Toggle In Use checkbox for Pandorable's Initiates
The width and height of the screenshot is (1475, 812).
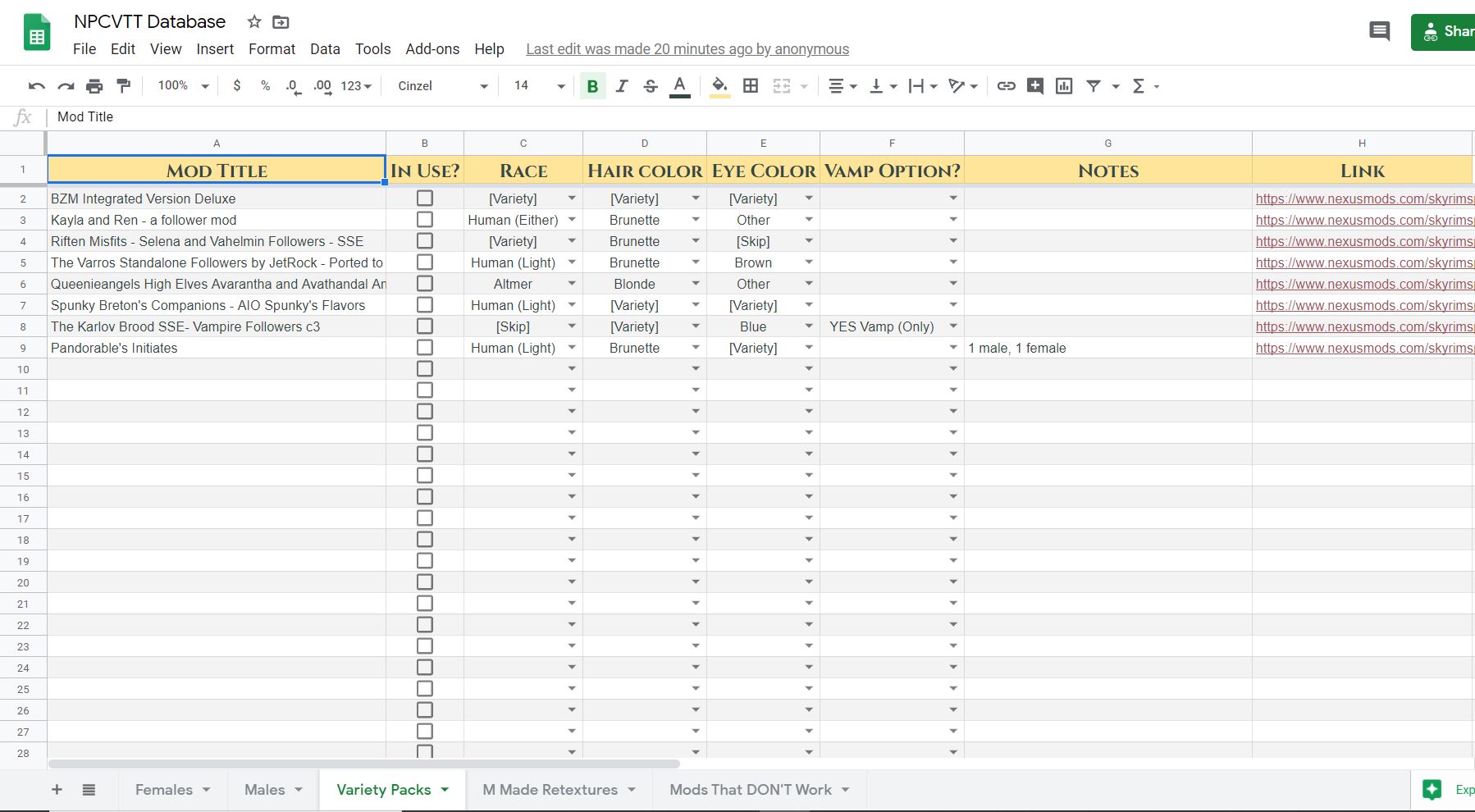click(x=424, y=348)
